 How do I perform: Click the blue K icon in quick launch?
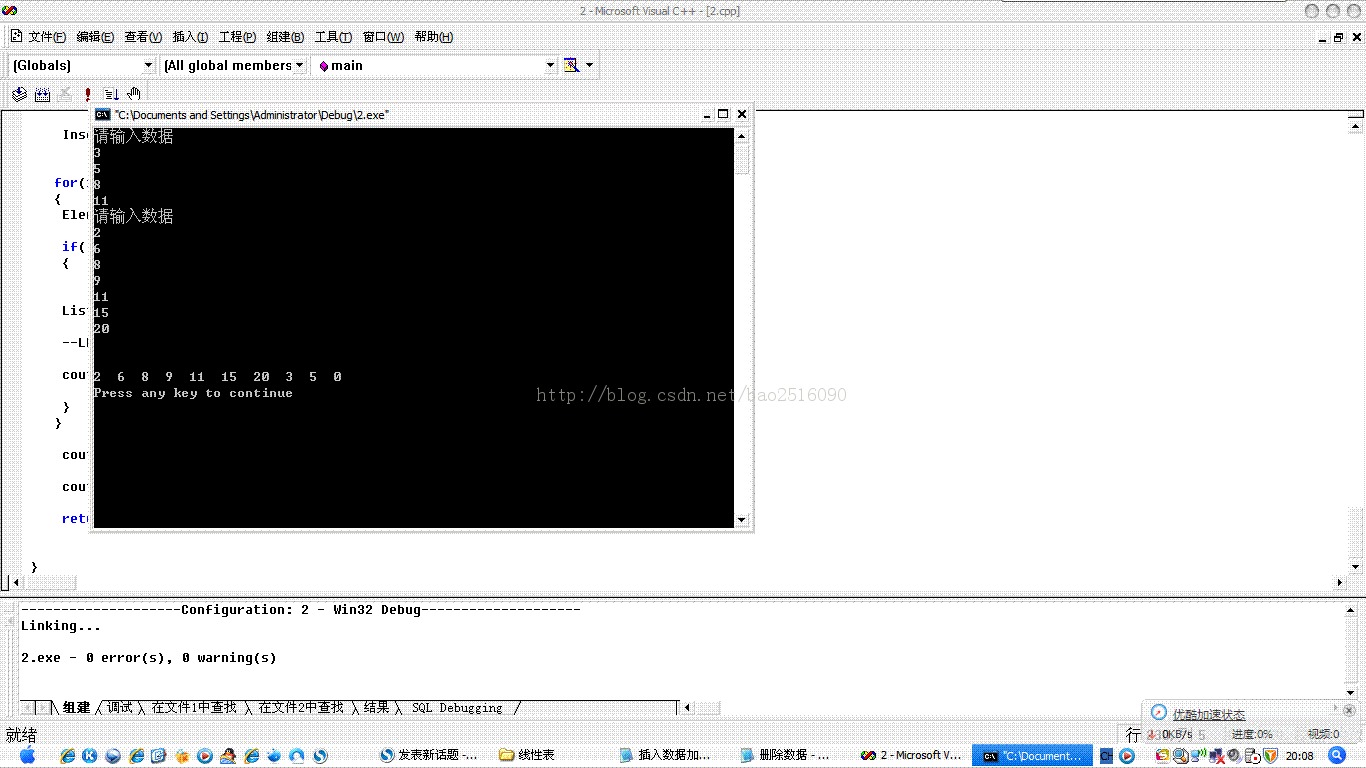tap(90, 756)
